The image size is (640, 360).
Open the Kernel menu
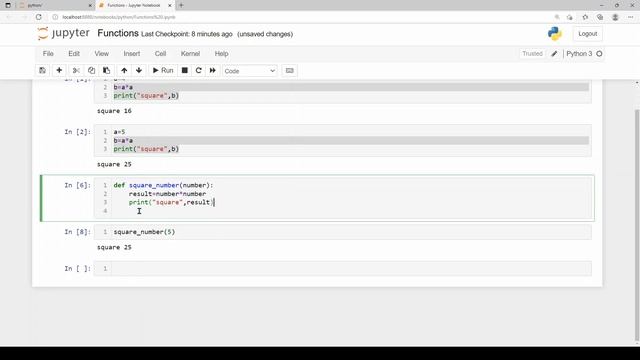[190, 53]
